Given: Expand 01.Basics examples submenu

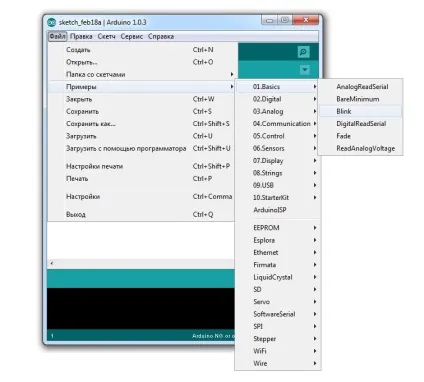Looking at the screenshot, I should point(277,87).
